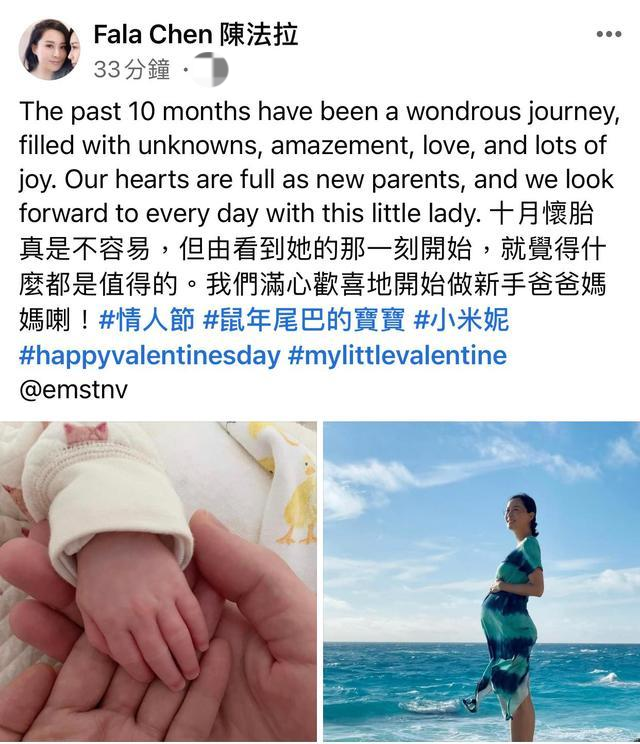Viewport: 640px width, 744px height.
Task: Open the post via 33分鐘 timestamp
Action: (131, 69)
